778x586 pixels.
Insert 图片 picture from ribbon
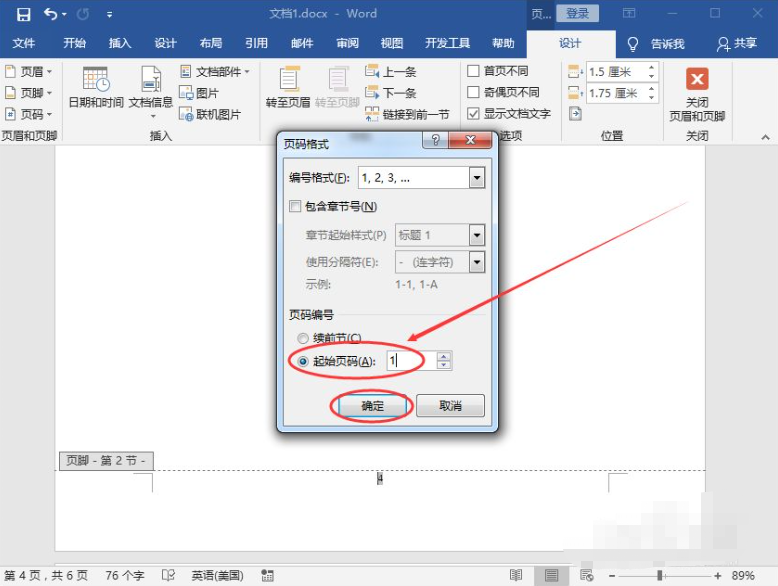pos(199,93)
